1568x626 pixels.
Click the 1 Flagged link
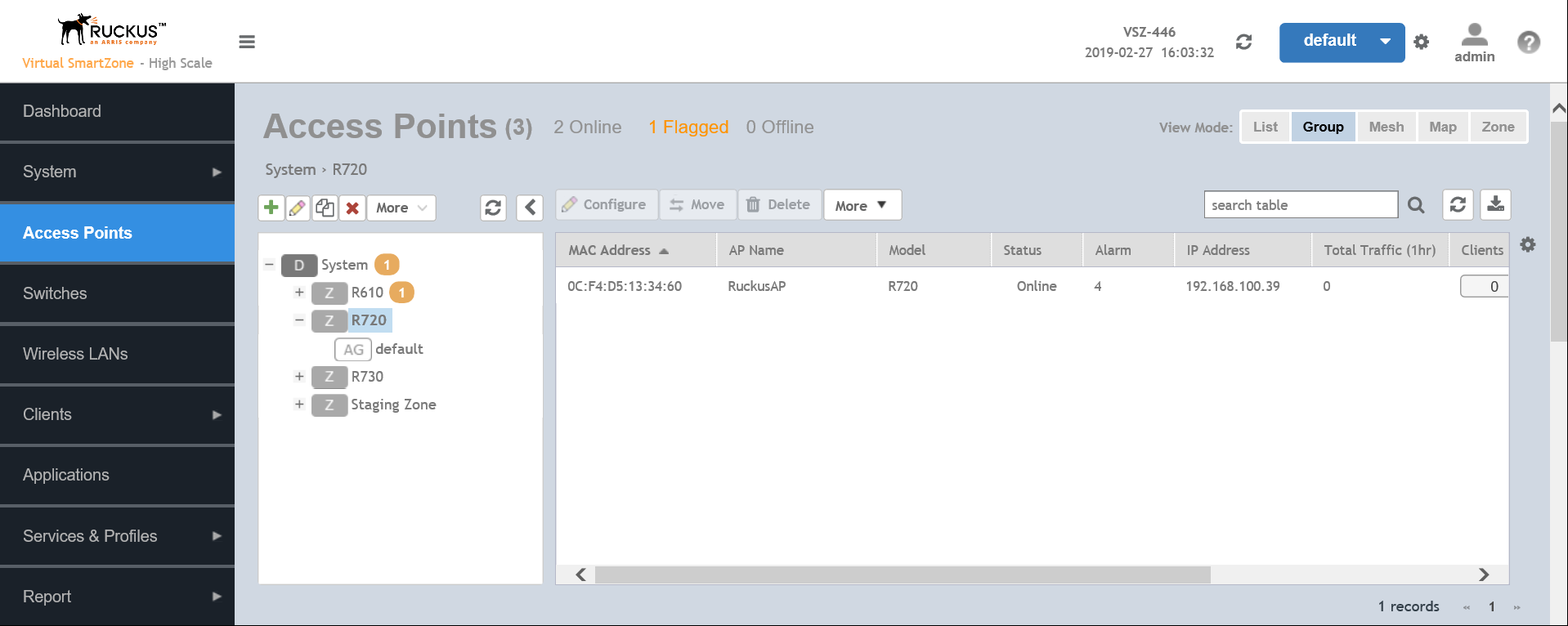click(x=688, y=127)
